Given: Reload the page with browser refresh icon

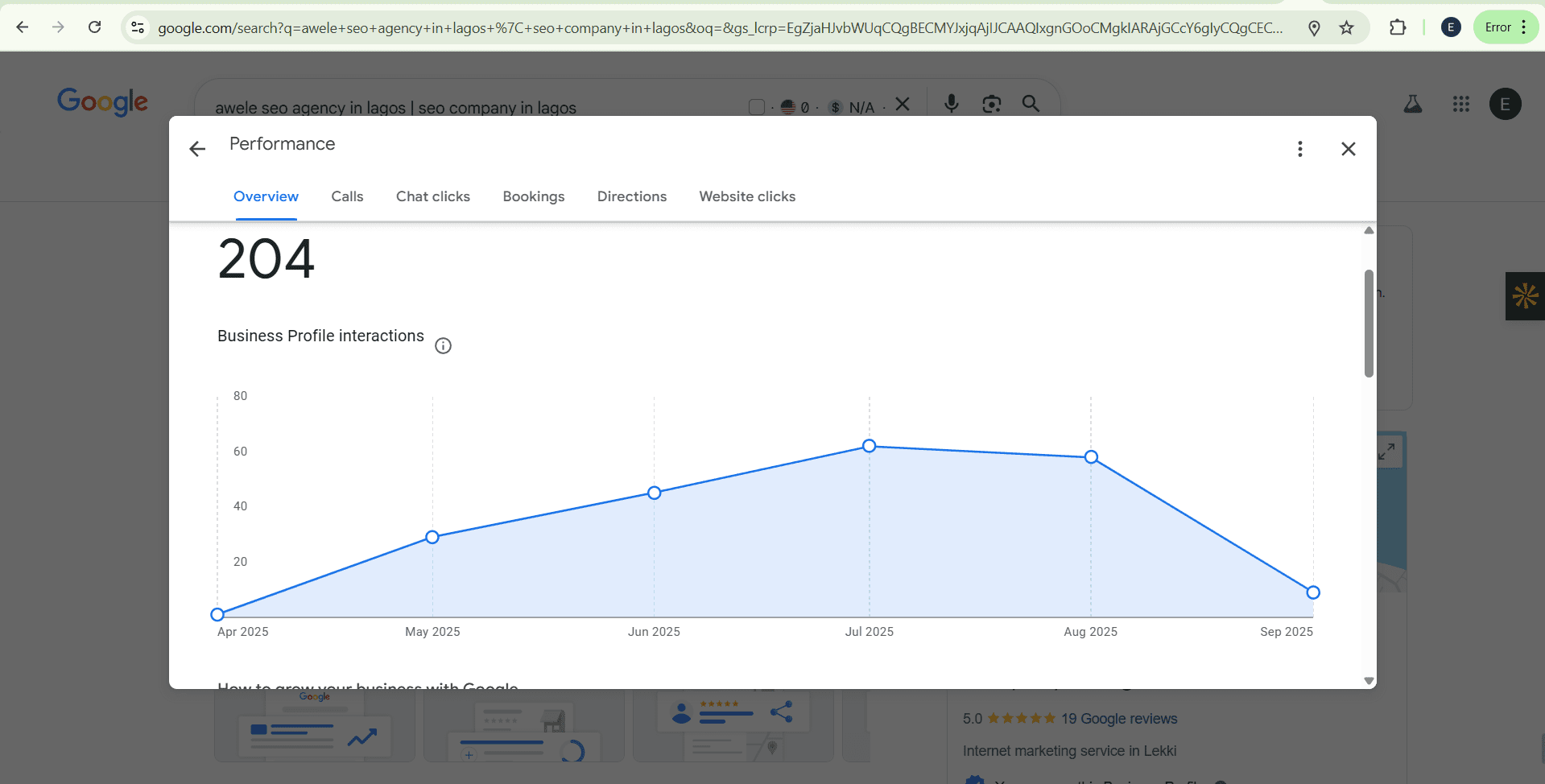Looking at the screenshot, I should pos(94,27).
